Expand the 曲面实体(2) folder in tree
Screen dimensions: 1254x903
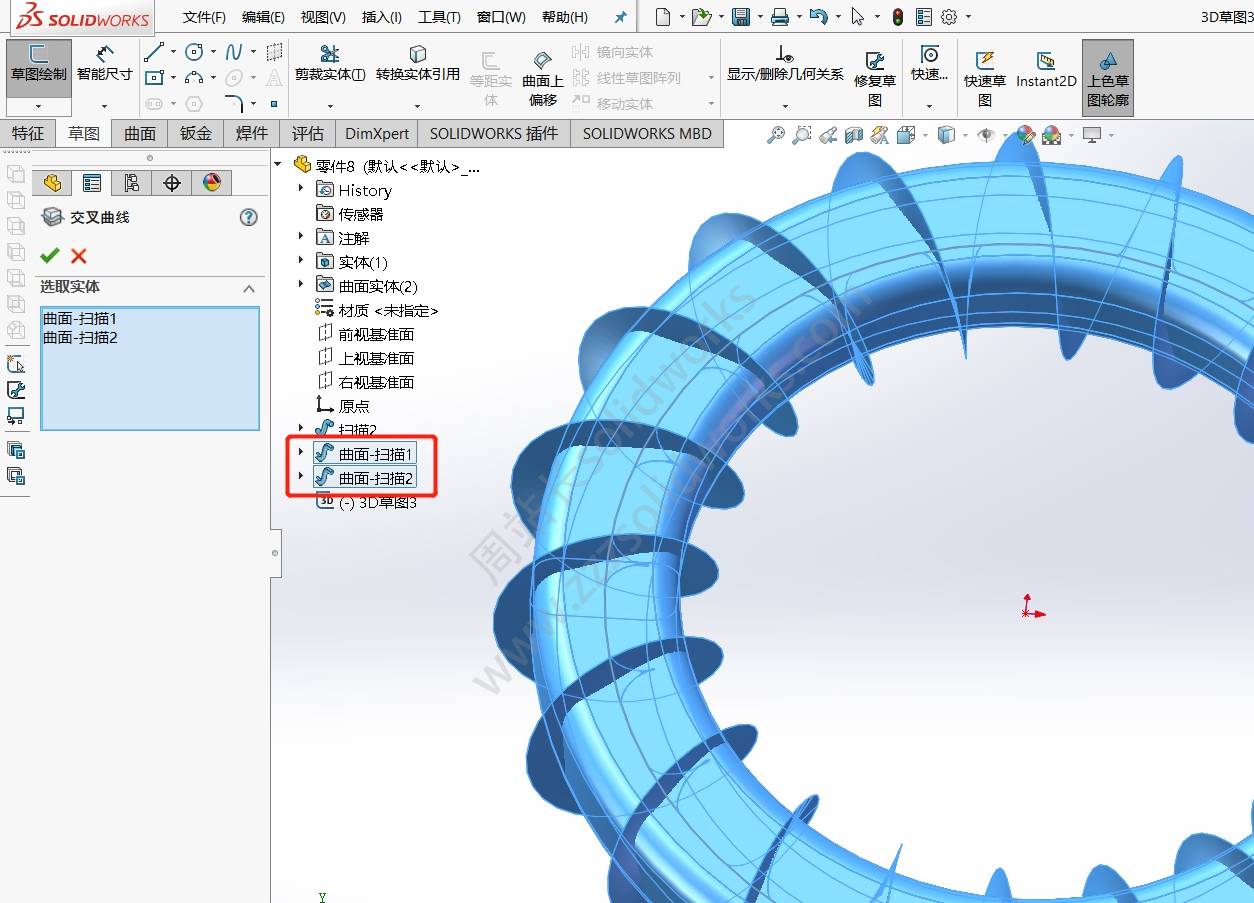coord(301,285)
